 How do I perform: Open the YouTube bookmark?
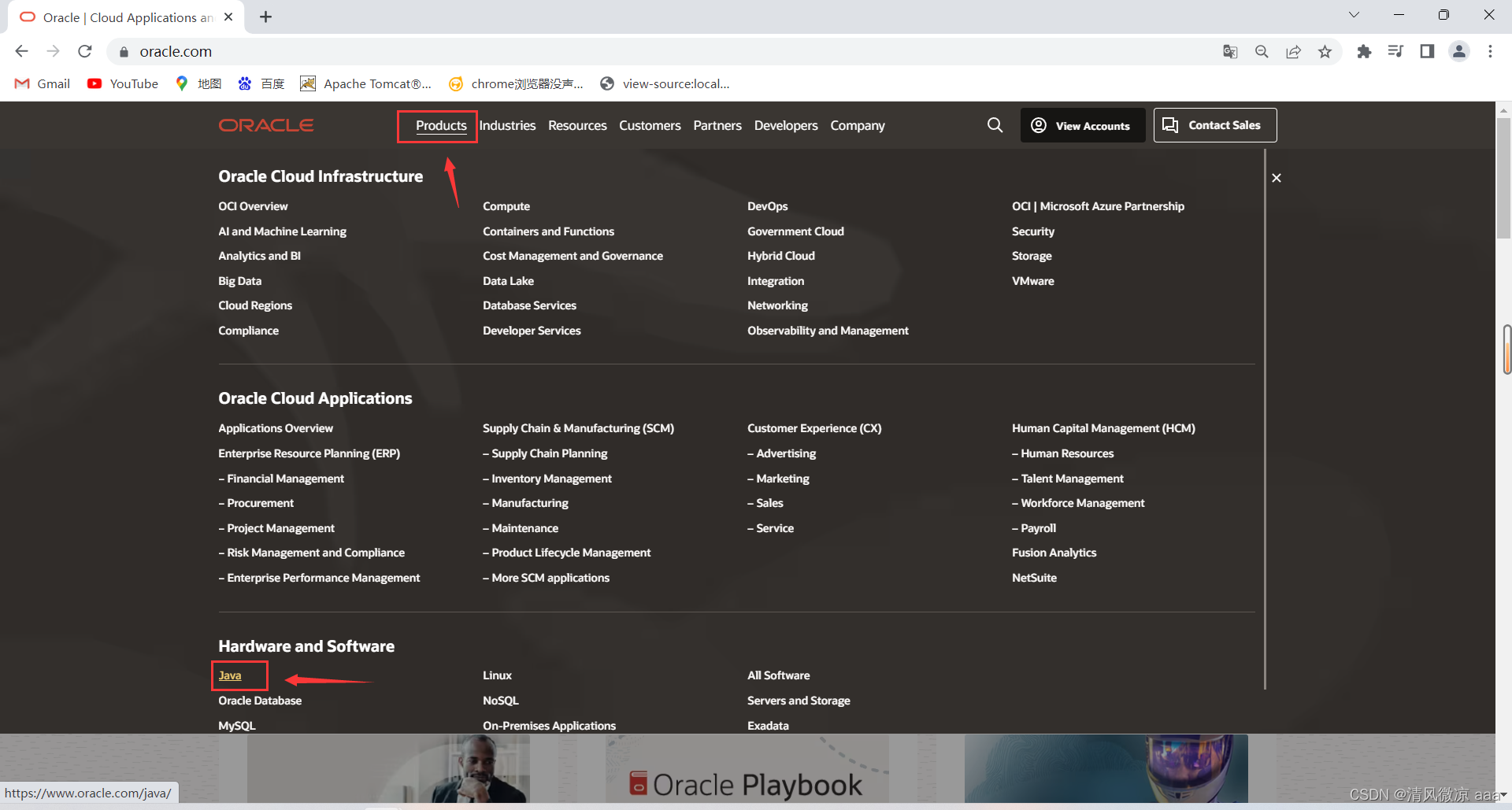pos(123,83)
